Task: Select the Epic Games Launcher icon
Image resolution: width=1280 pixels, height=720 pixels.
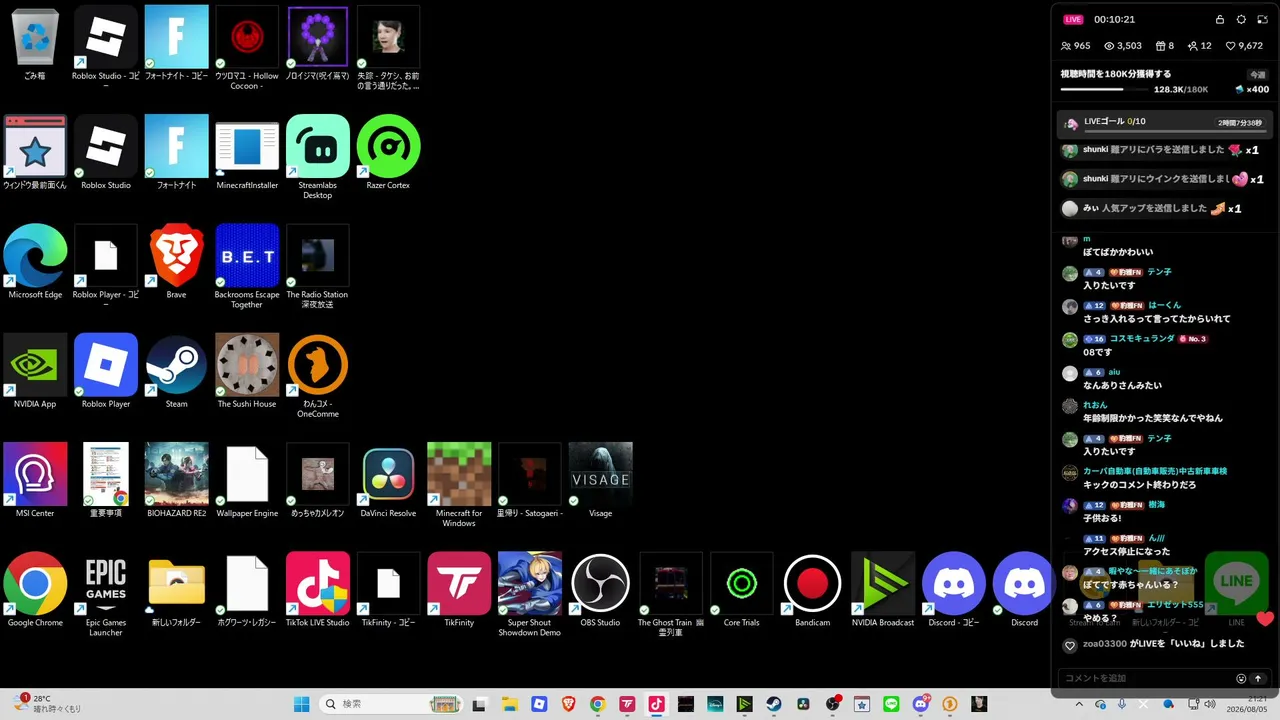Action: [x=106, y=595]
